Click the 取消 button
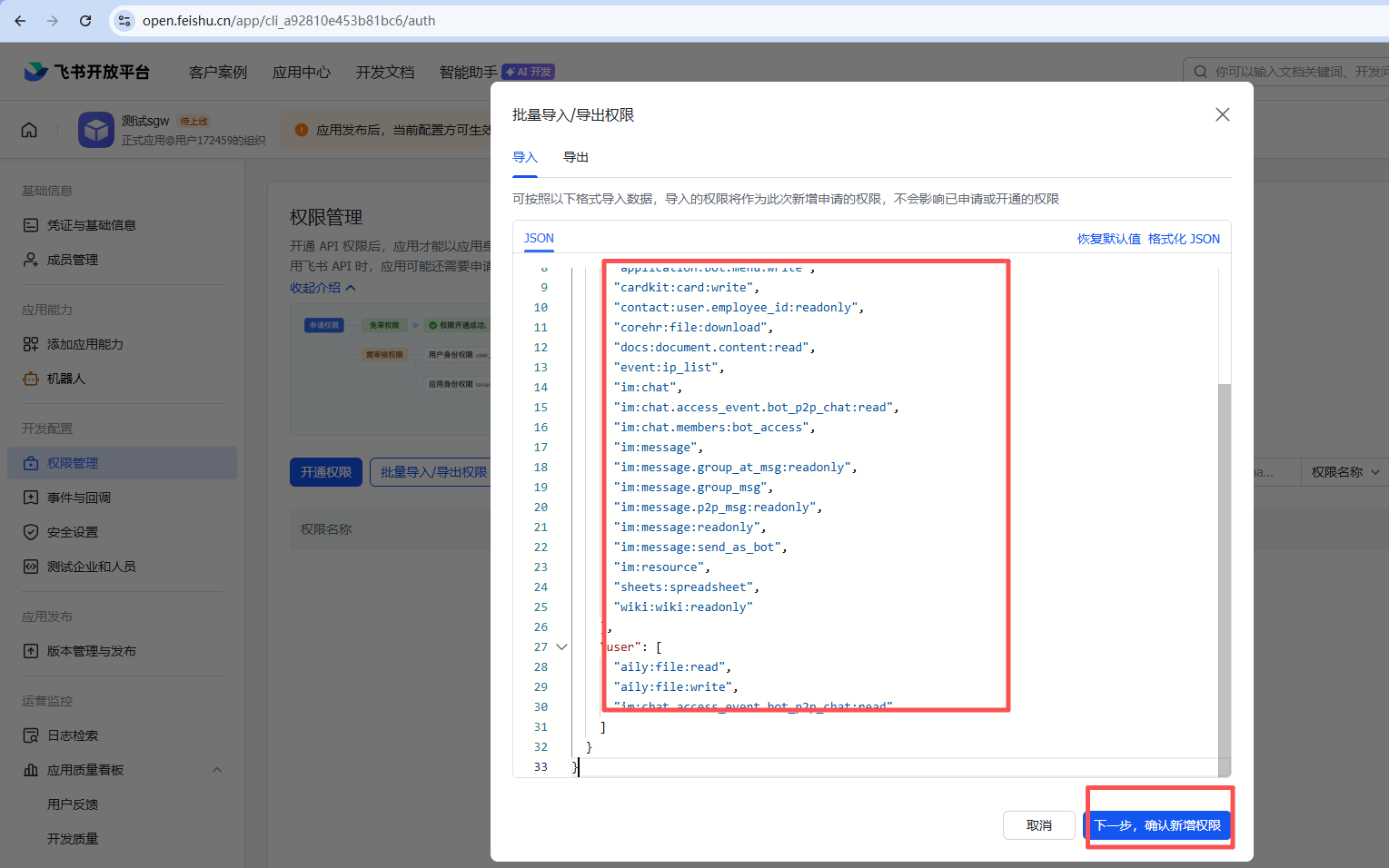The image size is (1389, 868). (x=1038, y=824)
